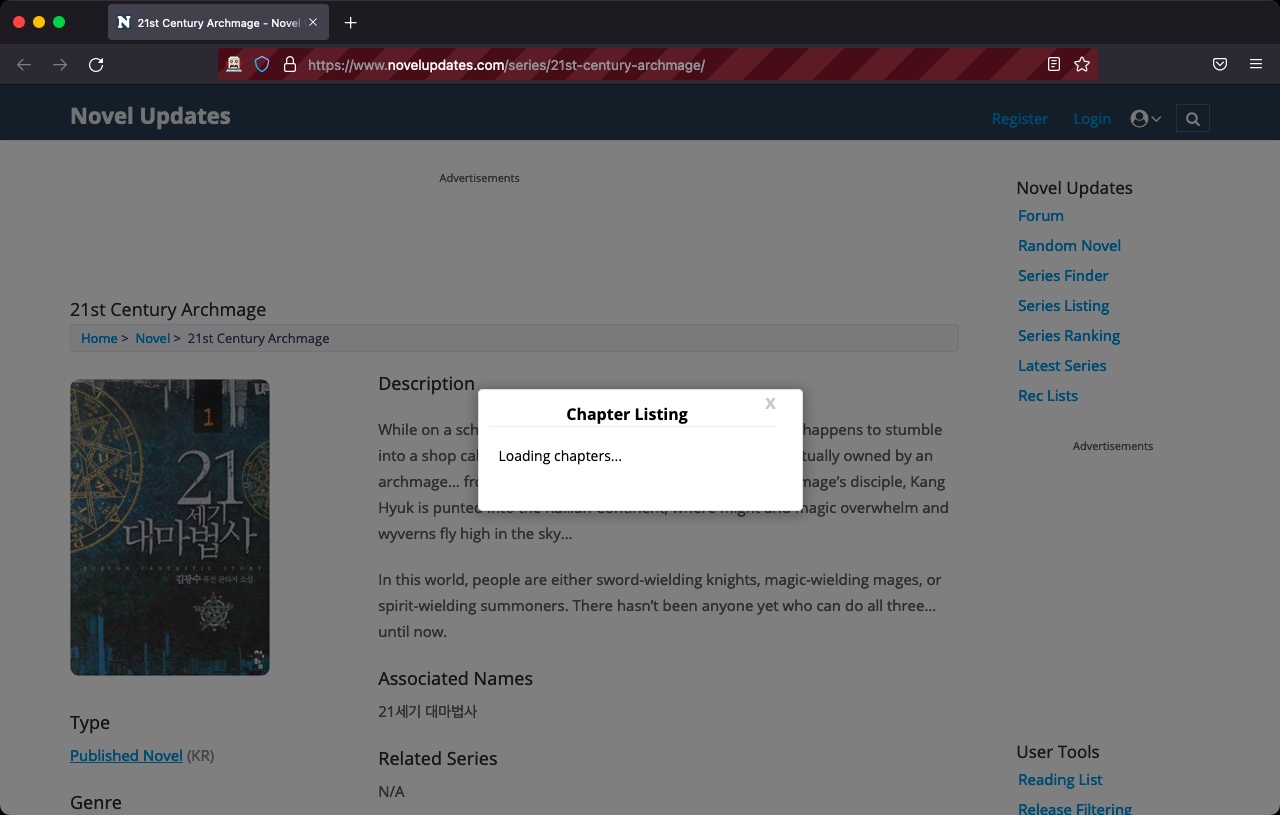Visit the Series Finder
The width and height of the screenshot is (1280, 815).
pyautogui.click(x=1063, y=275)
